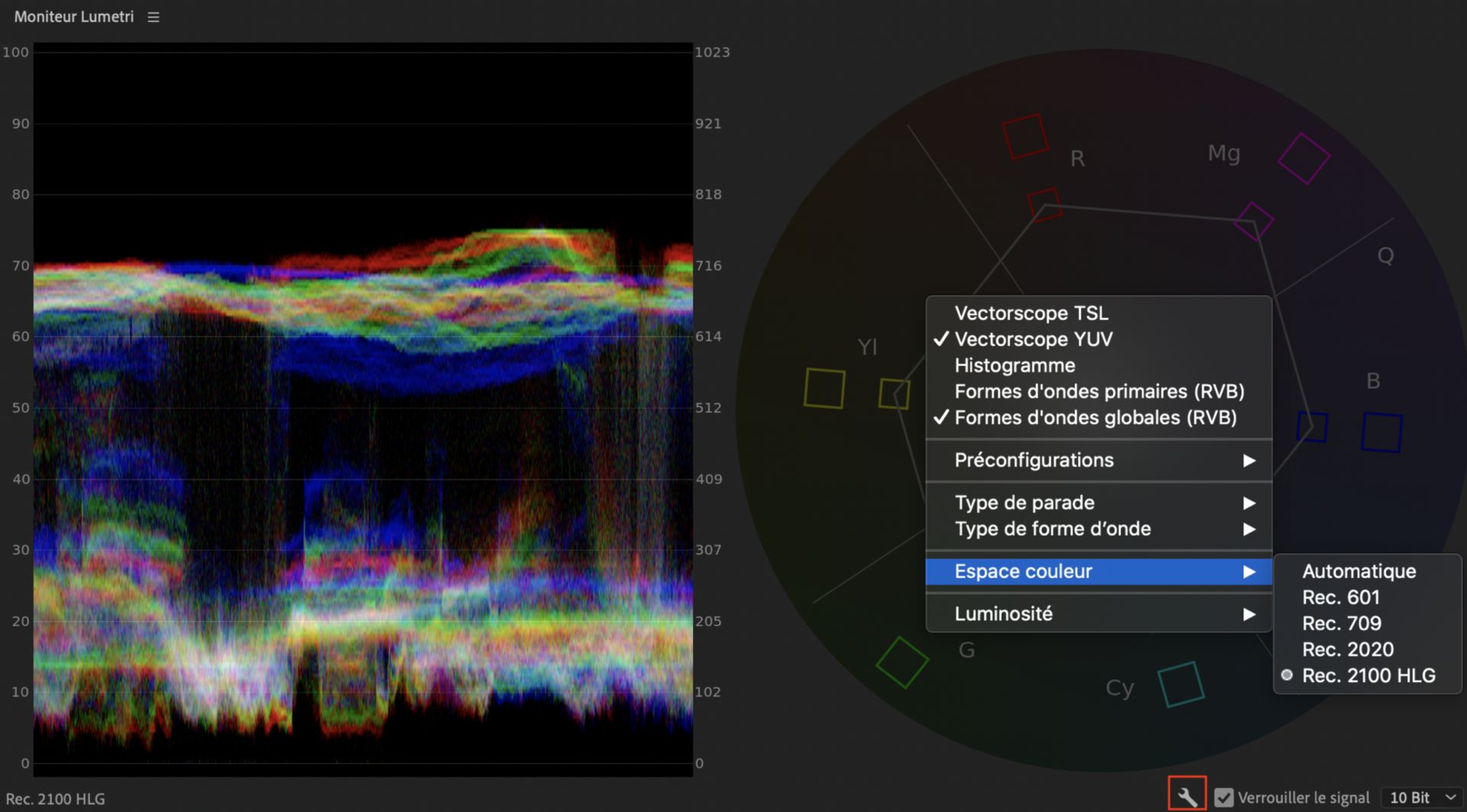Select Rec. 2020 color space
Viewport: 1467px width, 812px height.
tap(1347, 649)
